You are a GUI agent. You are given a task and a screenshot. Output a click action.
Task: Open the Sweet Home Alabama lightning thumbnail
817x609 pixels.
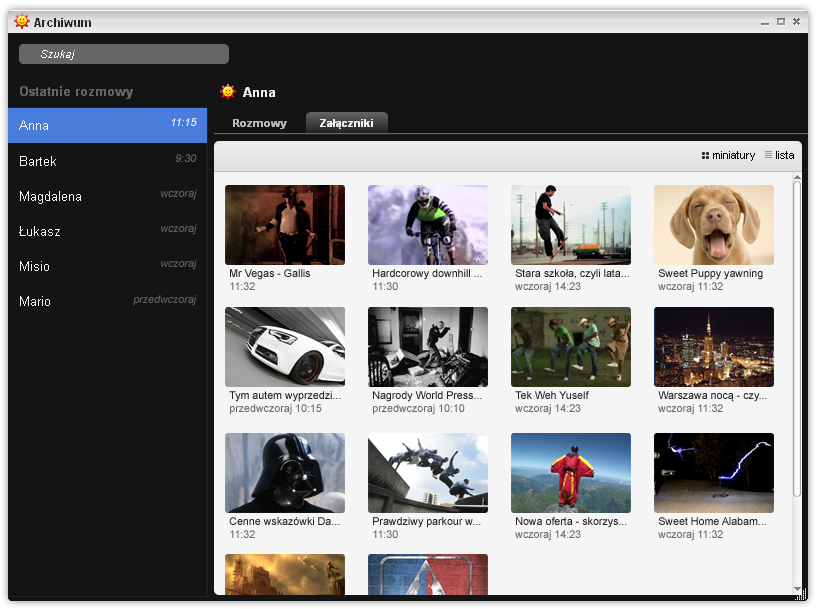tap(714, 473)
